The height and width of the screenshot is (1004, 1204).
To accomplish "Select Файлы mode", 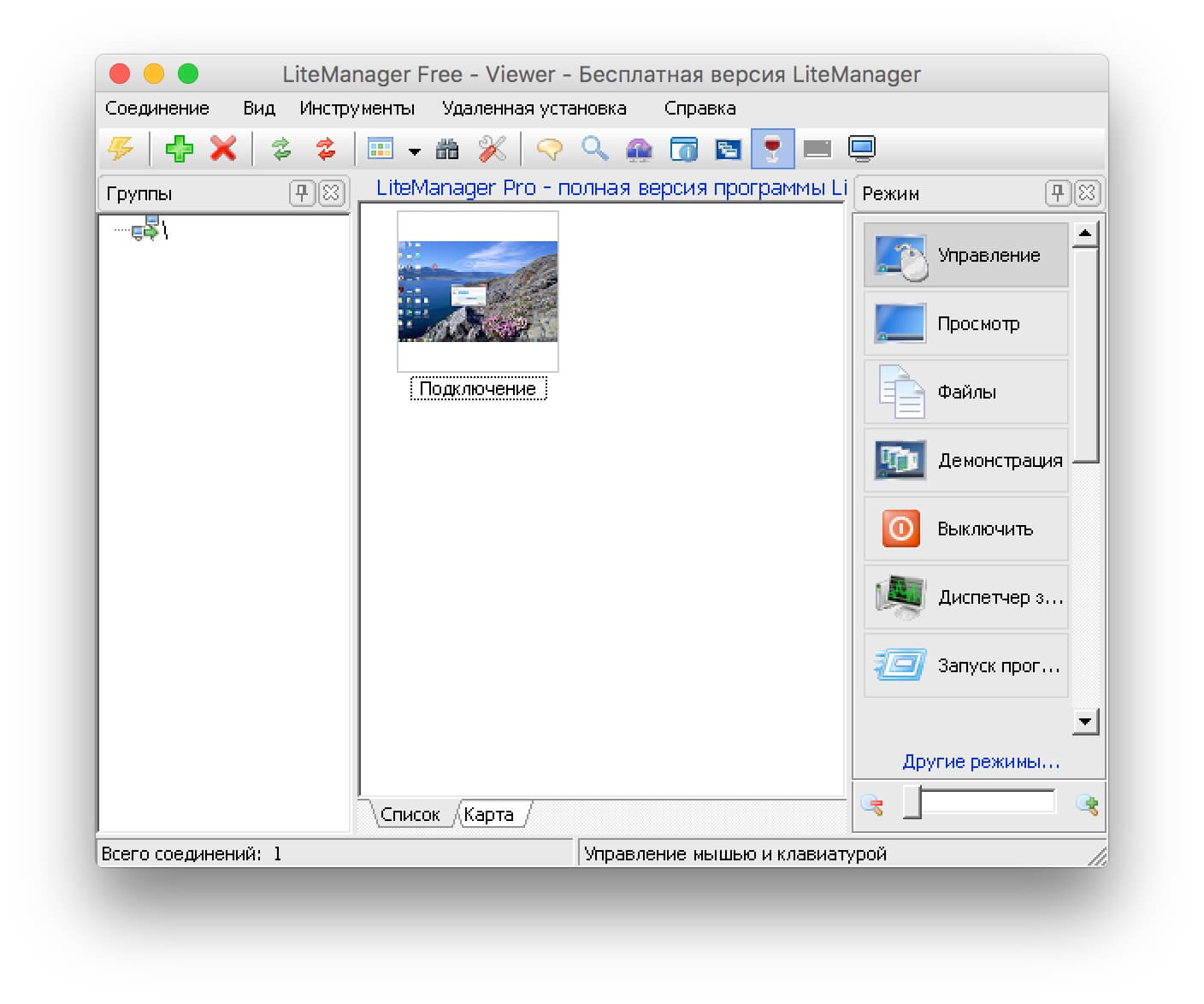I will coord(966,392).
